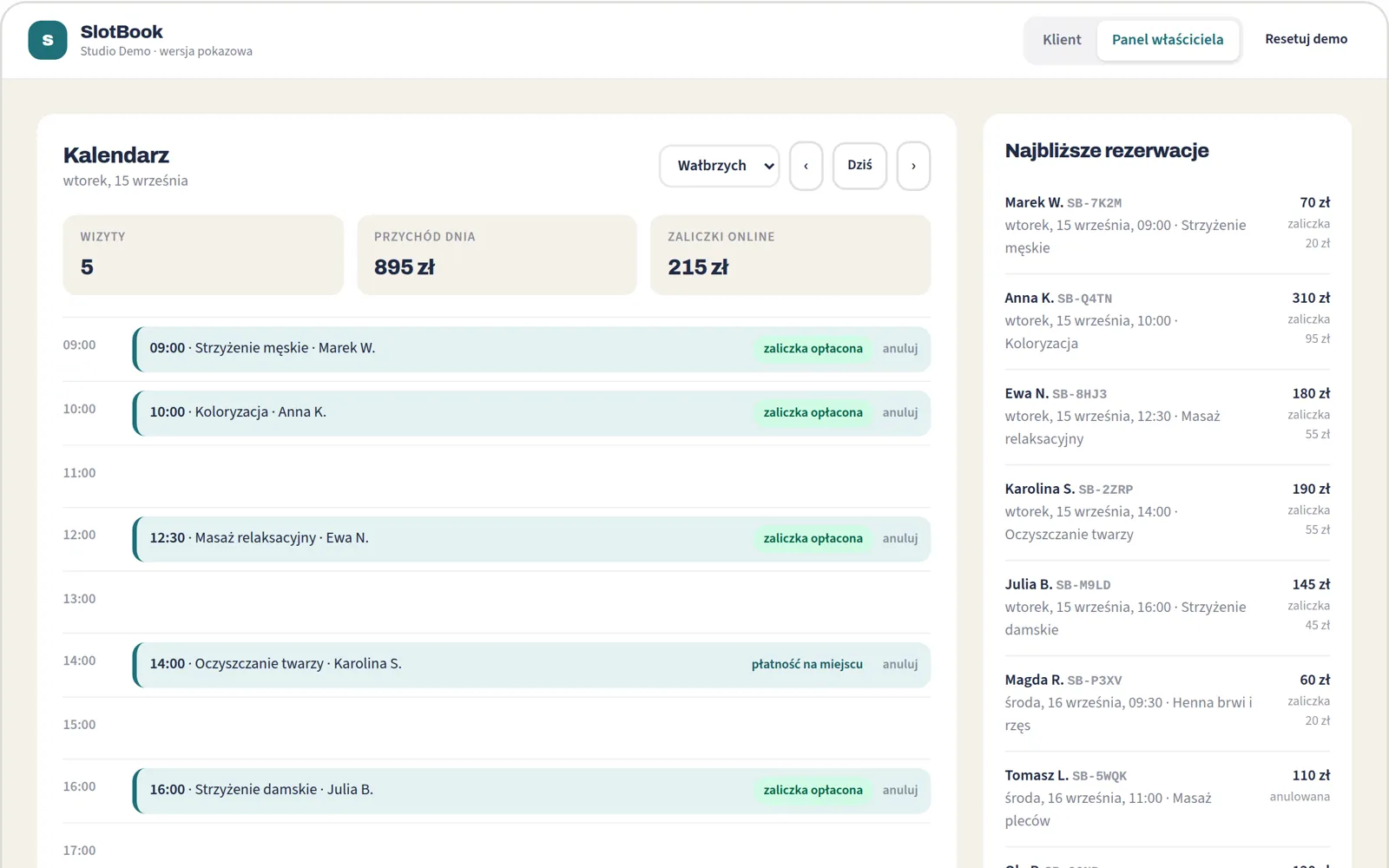Jump to today with Dziś button
Image resolution: width=1389 pixels, height=868 pixels.
coord(859,165)
